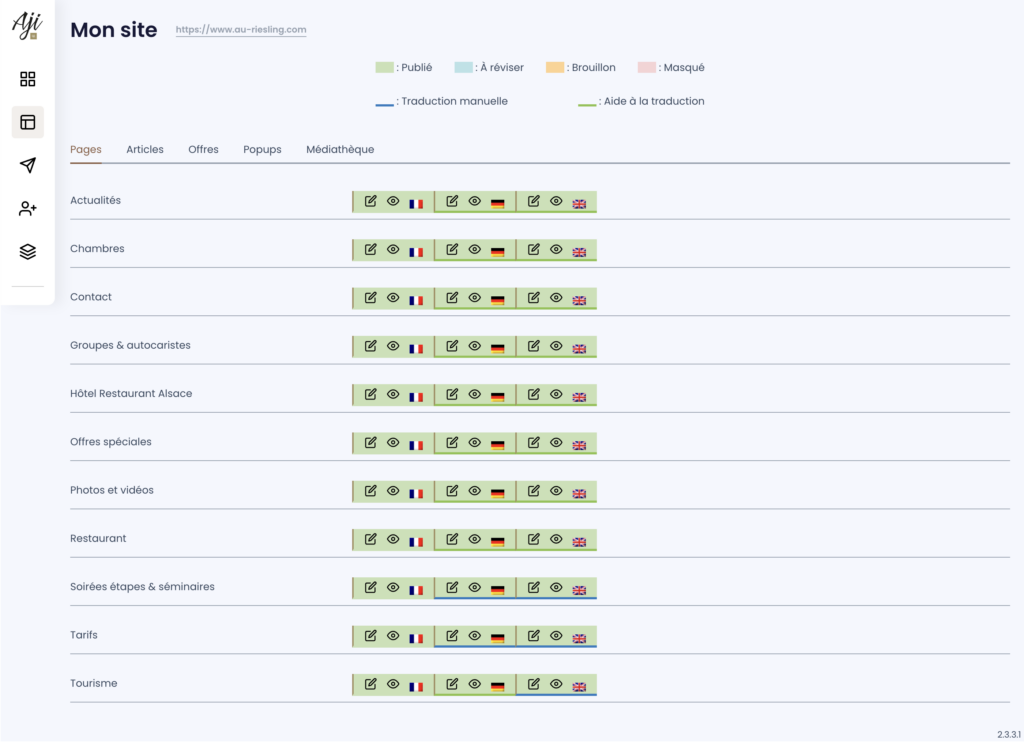The height and width of the screenshot is (742, 1024).
Task: Edit the French version of Tarifs
Action: click(x=371, y=635)
